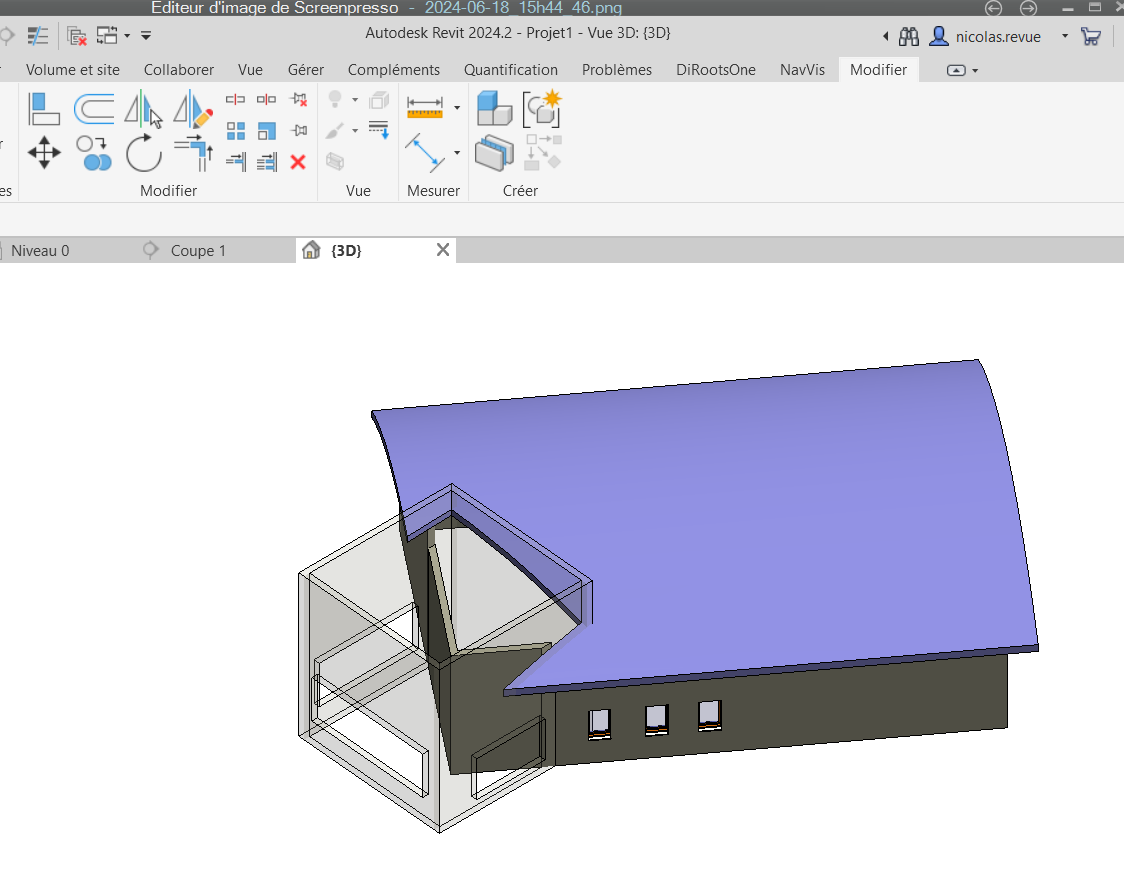Screen dimensions: 1124x881
Task: Open the Coupe 1 view tab
Action: (x=198, y=251)
